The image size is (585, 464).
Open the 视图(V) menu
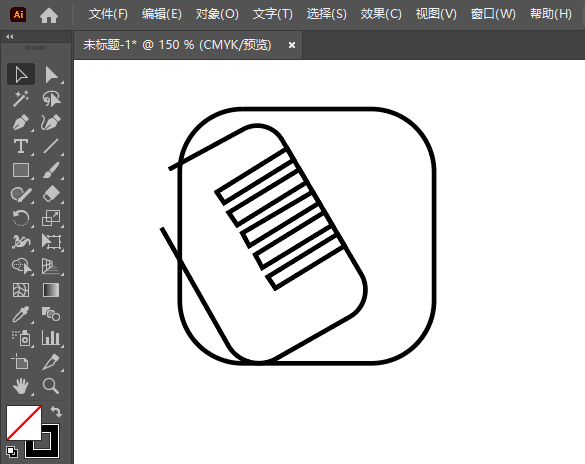436,14
